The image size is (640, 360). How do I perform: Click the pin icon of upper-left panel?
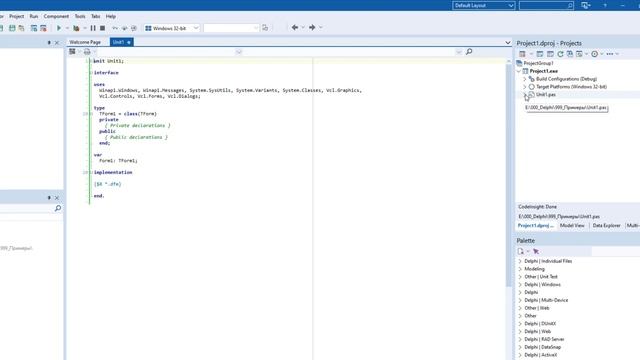(49, 42)
